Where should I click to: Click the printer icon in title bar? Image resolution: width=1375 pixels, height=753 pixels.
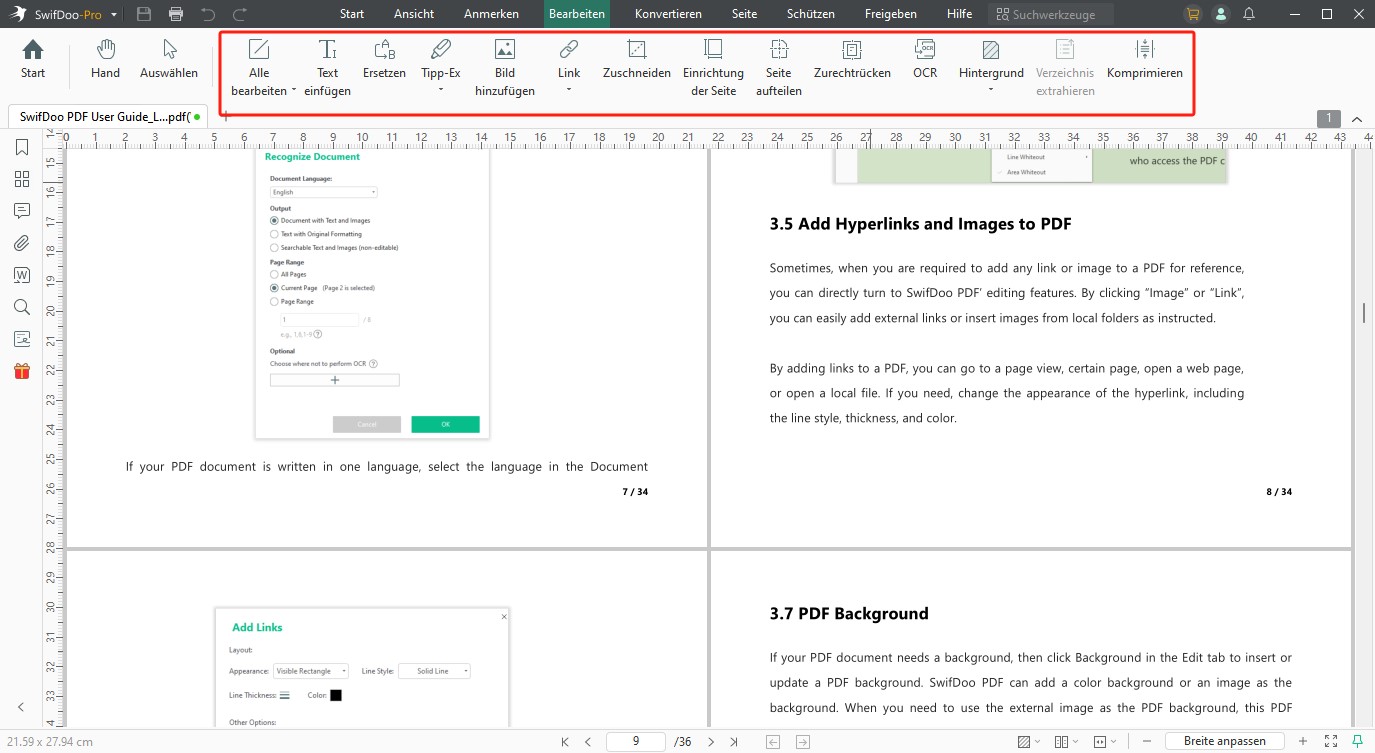(x=176, y=14)
